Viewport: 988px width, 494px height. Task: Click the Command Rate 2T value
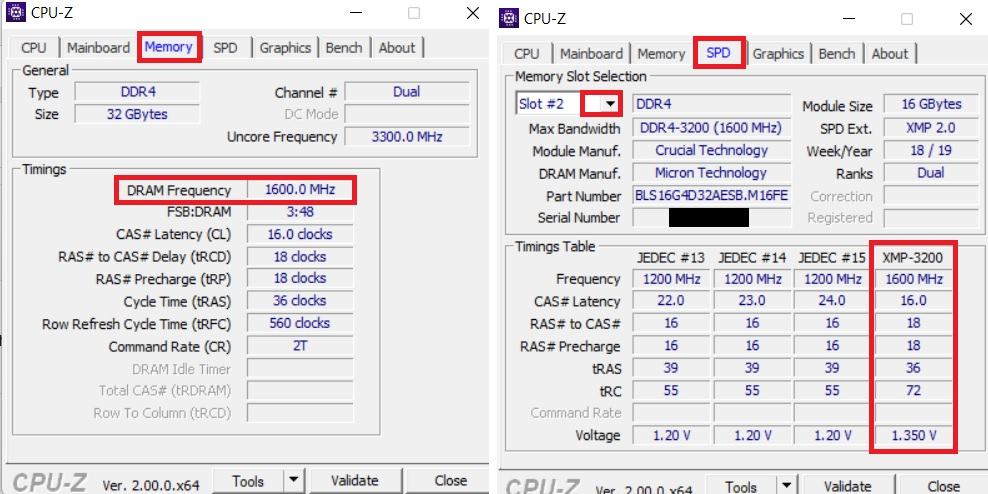coord(300,346)
